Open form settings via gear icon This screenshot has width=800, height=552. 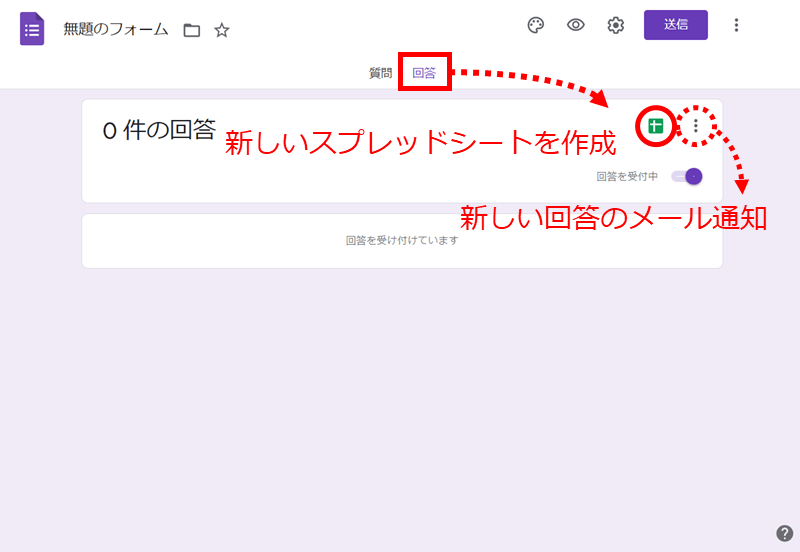pyautogui.click(x=616, y=25)
